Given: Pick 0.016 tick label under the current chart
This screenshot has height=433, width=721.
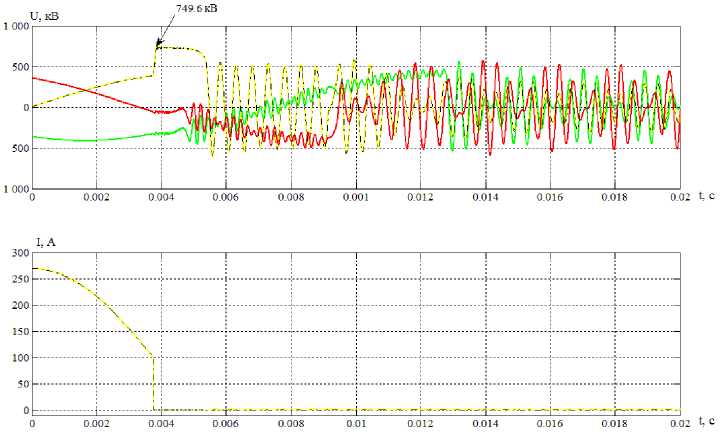Looking at the screenshot, I should (x=550, y=423).
